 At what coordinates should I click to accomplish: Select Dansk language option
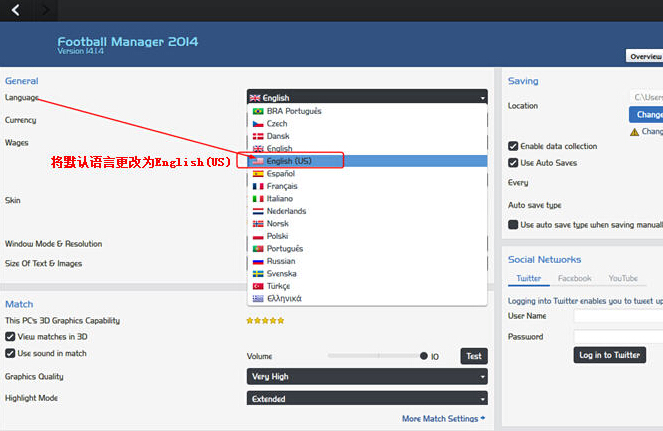point(367,136)
